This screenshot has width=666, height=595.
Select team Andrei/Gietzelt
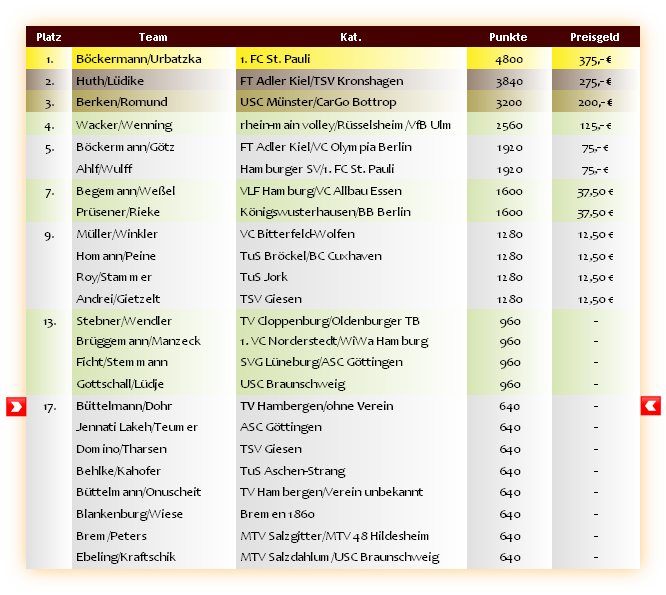pyautogui.click(x=118, y=299)
